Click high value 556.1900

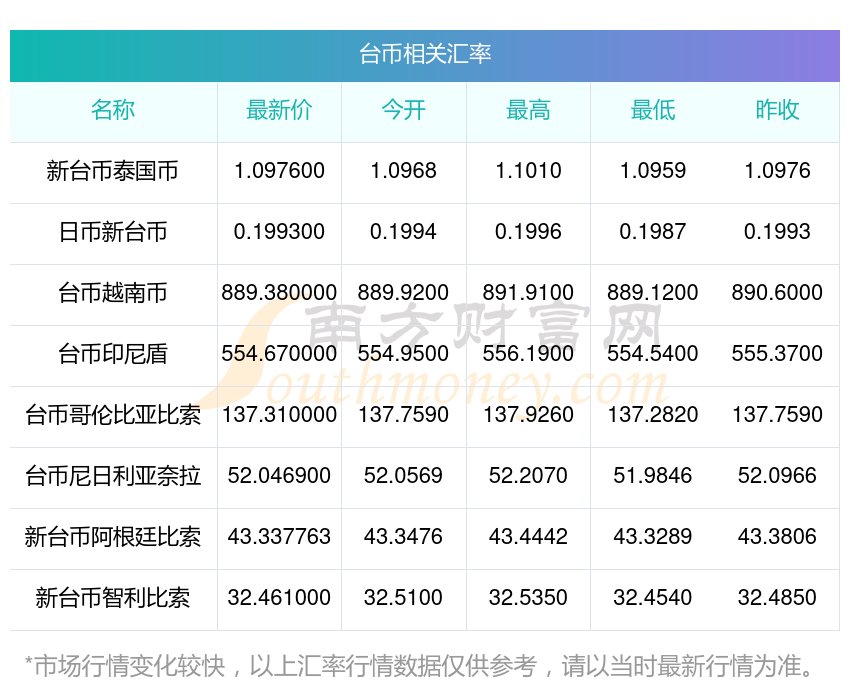[x=528, y=354]
